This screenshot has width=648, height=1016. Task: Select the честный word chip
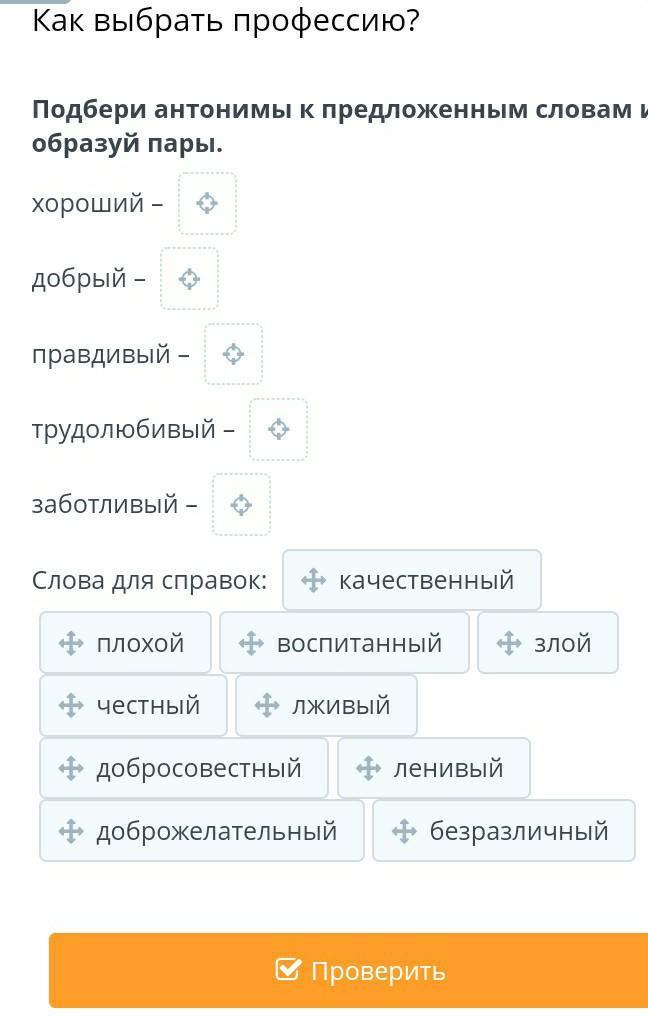(134, 705)
